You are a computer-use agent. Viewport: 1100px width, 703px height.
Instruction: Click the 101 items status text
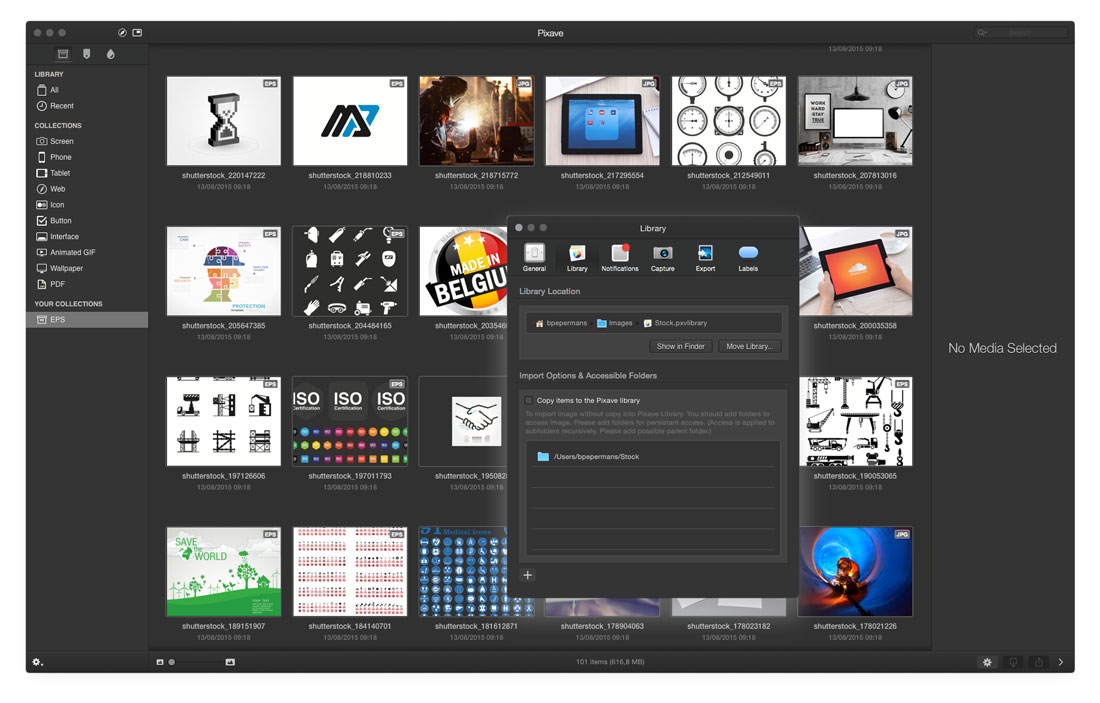610,662
